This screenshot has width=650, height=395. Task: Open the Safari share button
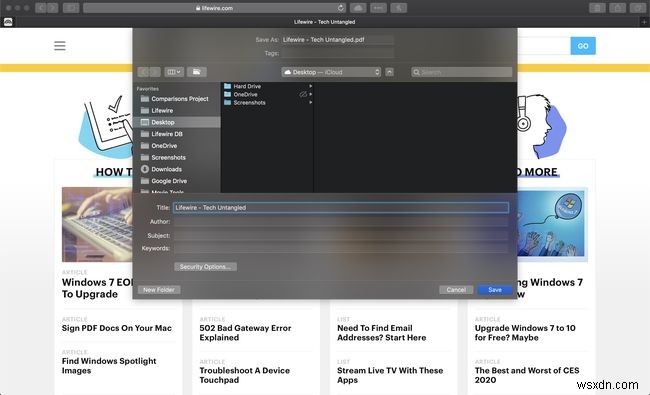click(617, 8)
